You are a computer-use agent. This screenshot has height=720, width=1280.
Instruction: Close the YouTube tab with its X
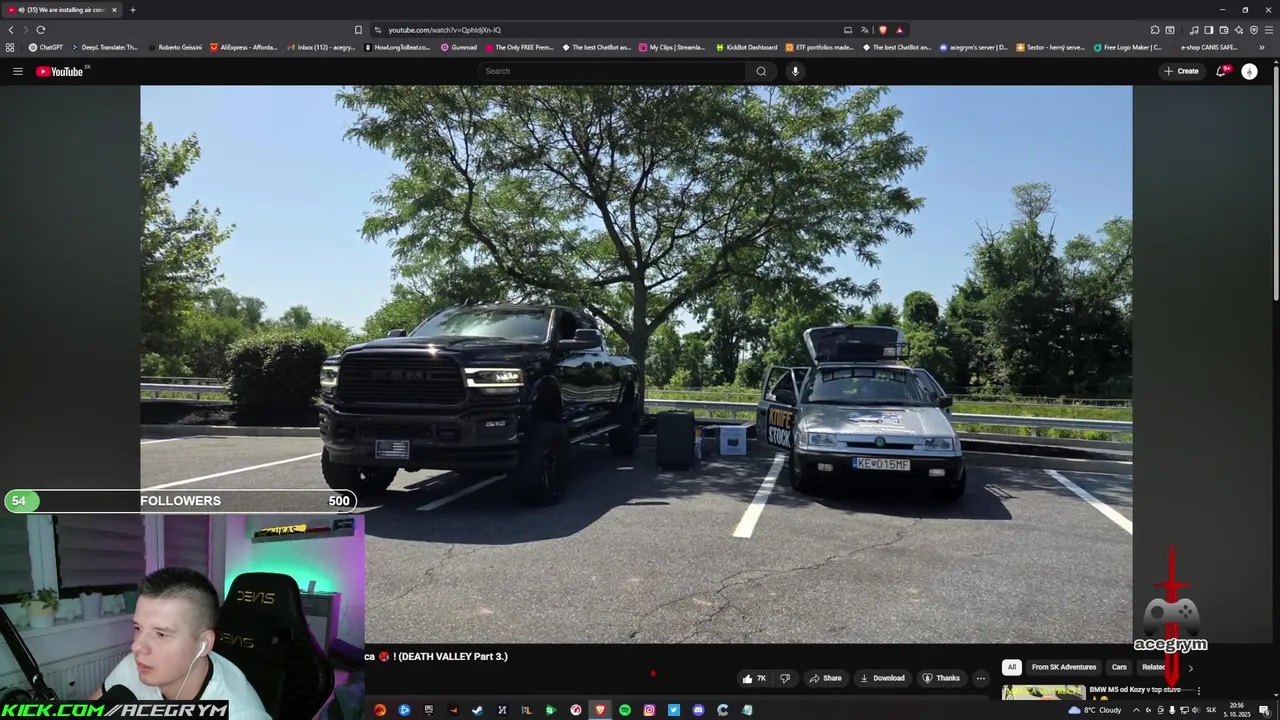coord(114,10)
